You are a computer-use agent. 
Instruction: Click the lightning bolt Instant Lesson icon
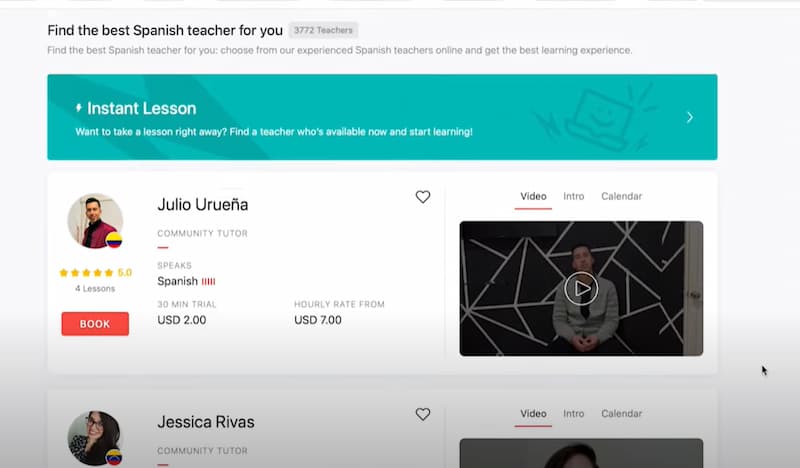[x=79, y=108]
